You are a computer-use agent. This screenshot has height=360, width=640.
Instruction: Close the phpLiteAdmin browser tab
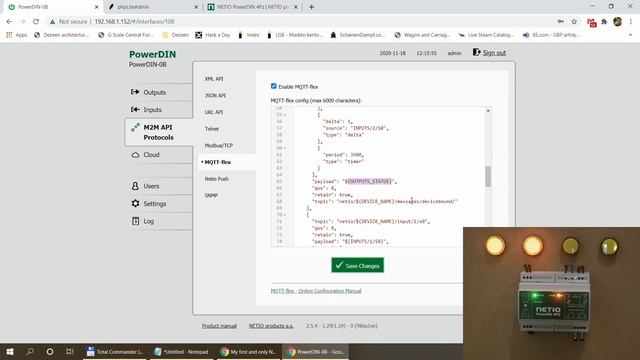pyautogui.click(x=196, y=7)
